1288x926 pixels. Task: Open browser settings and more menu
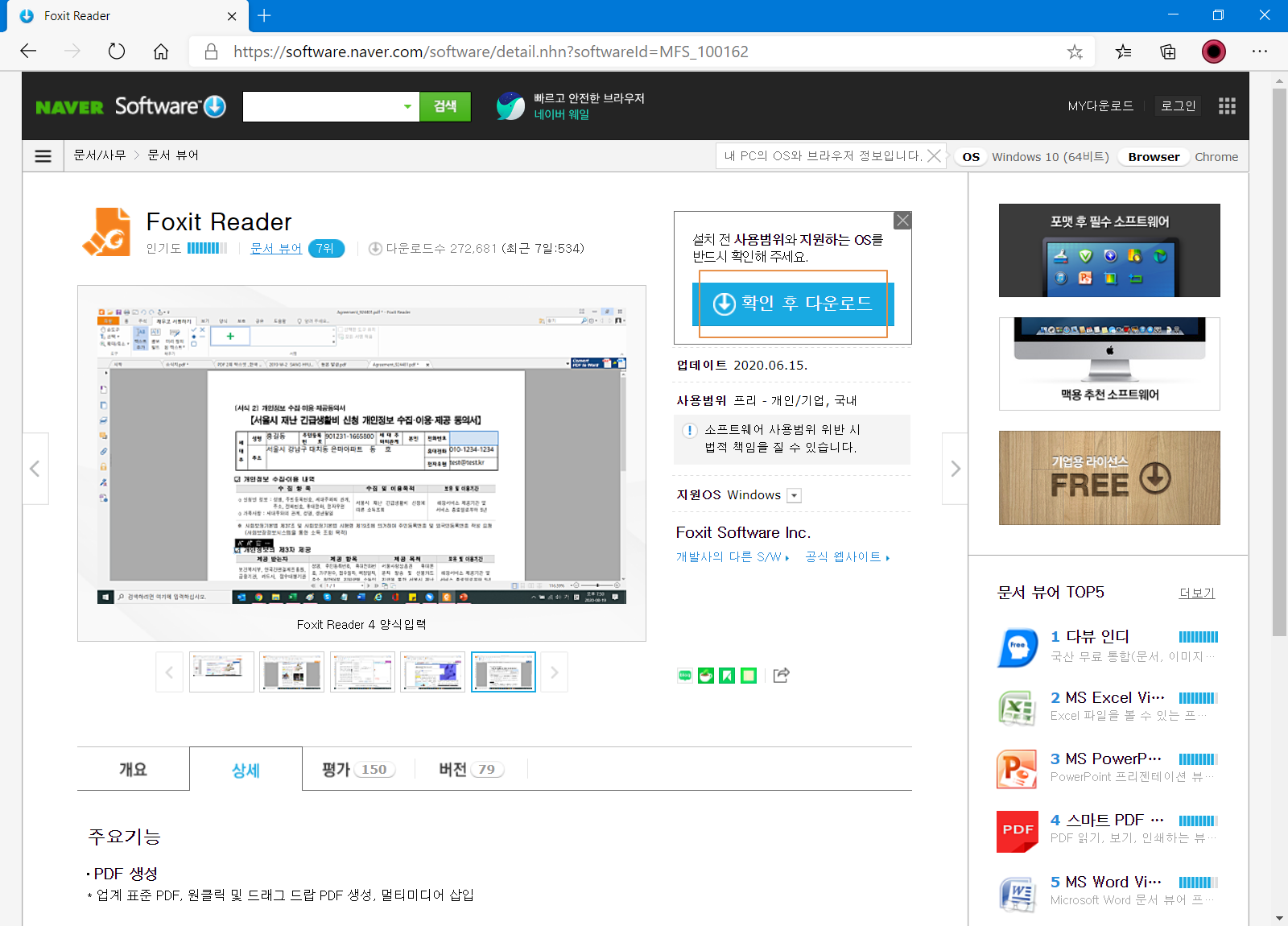point(1260,52)
